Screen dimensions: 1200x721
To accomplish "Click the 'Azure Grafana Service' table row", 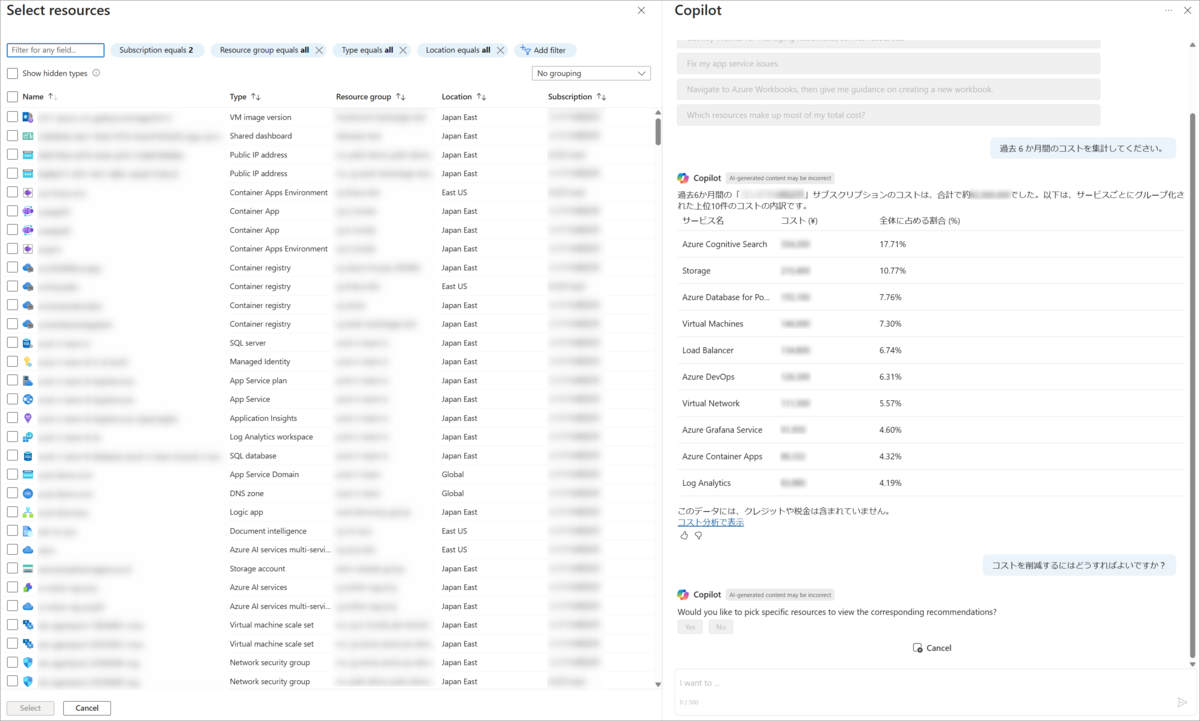I will coord(930,430).
